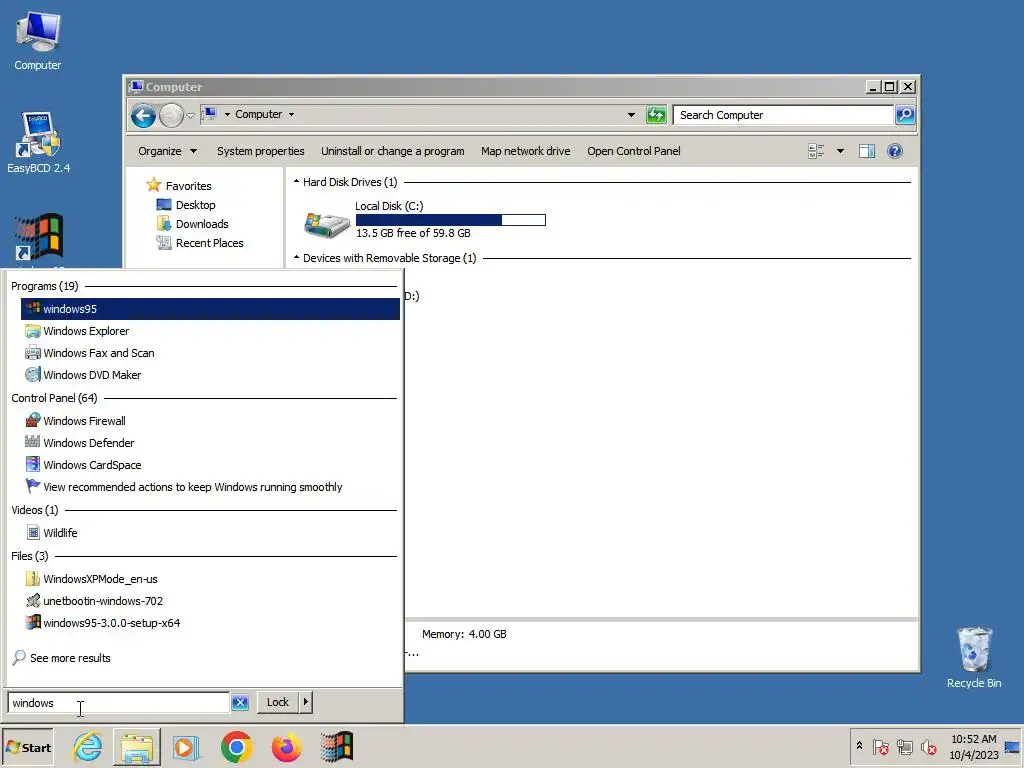Launch Google Chrome from taskbar
The width and height of the screenshot is (1024, 768).
tap(236, 747)
